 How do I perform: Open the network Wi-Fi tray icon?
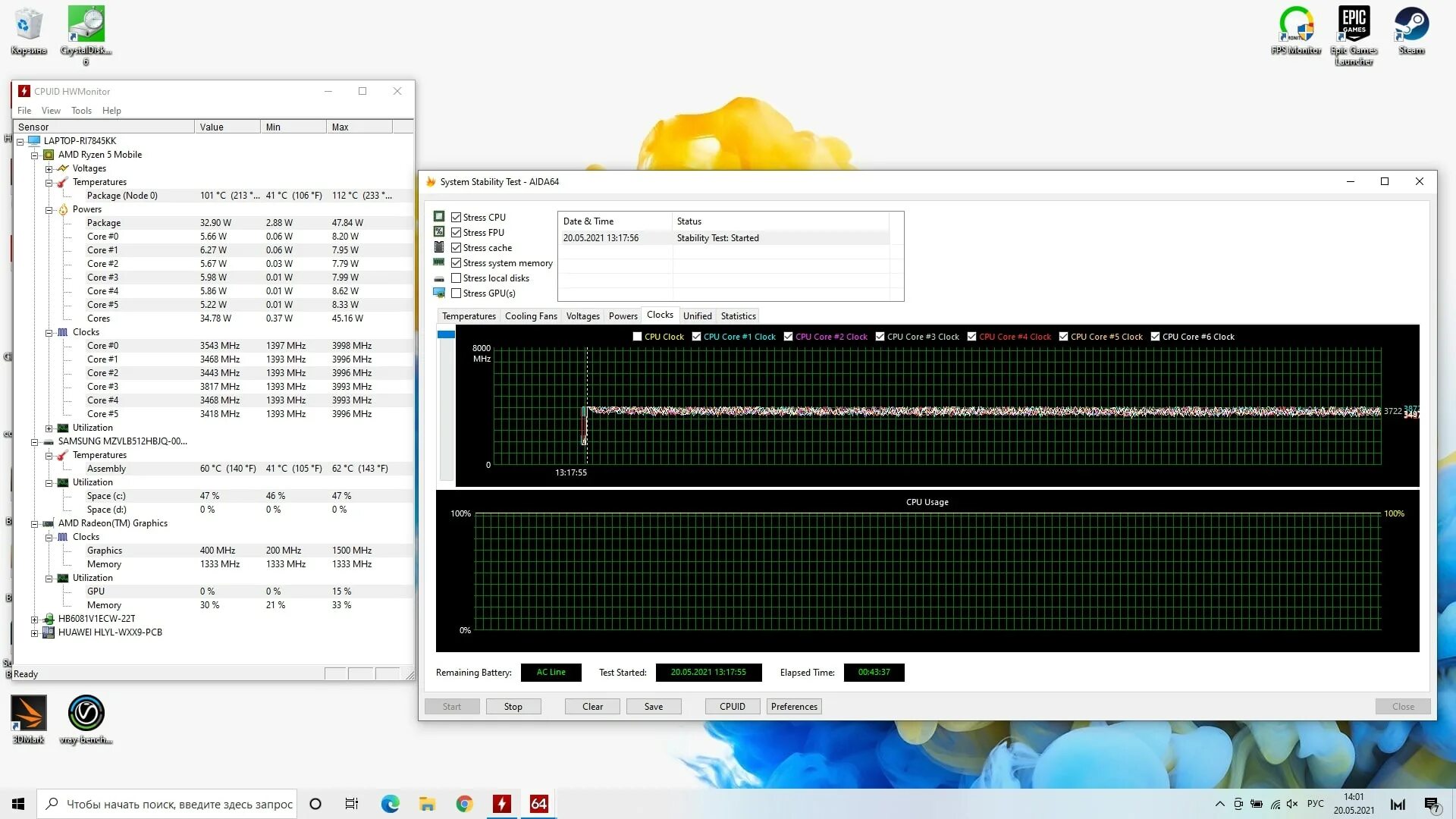point(1275,804)
